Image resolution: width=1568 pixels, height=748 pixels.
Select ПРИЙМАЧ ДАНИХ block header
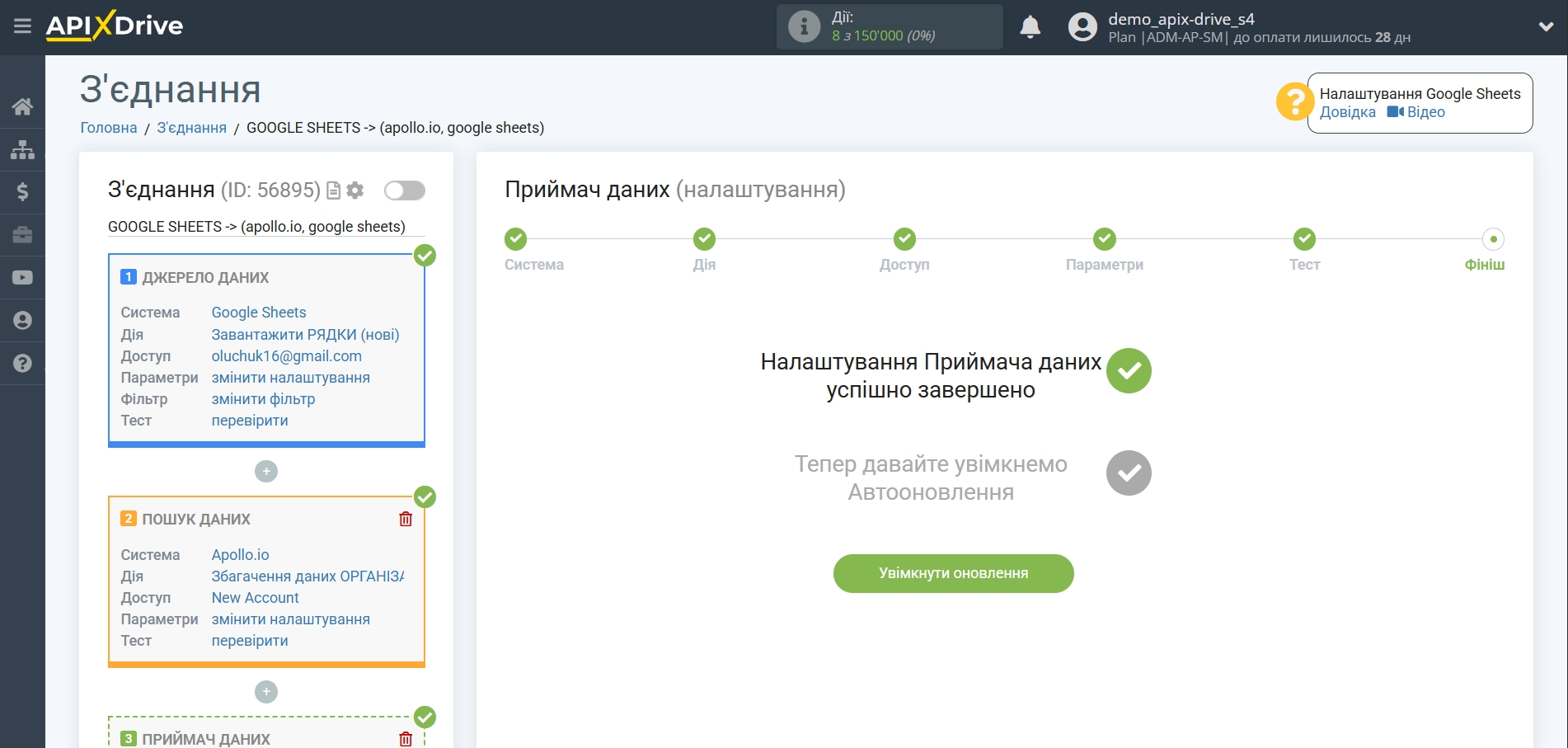point(206,739)
